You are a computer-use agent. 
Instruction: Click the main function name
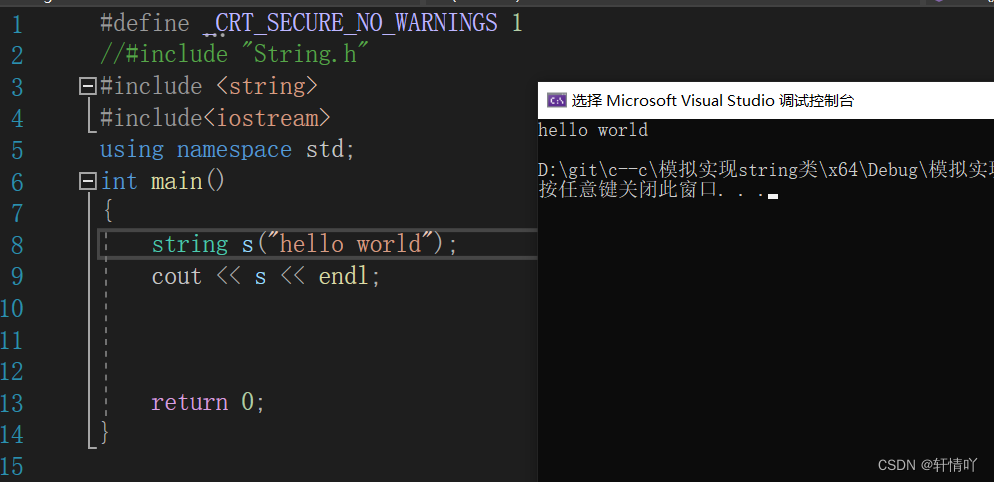[176, 182]
